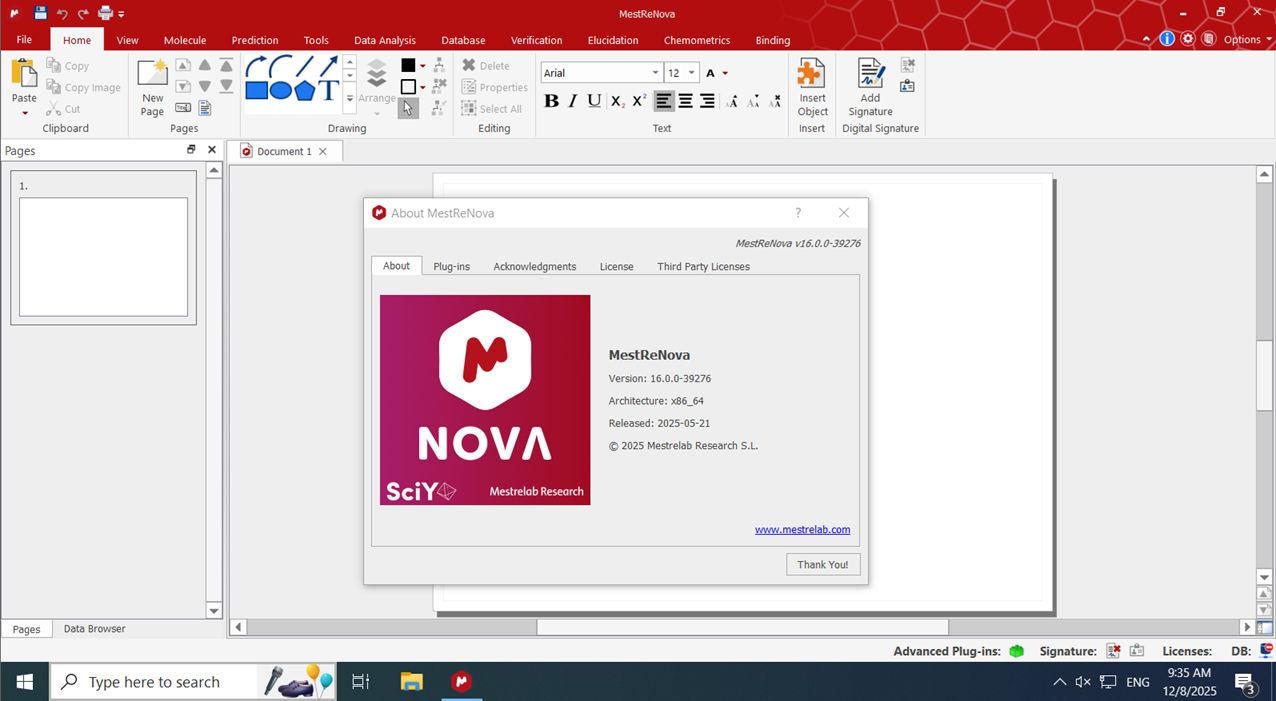Toggle Bold text formatting
The image size is (1276, 701).
click(x=551, y=101)
